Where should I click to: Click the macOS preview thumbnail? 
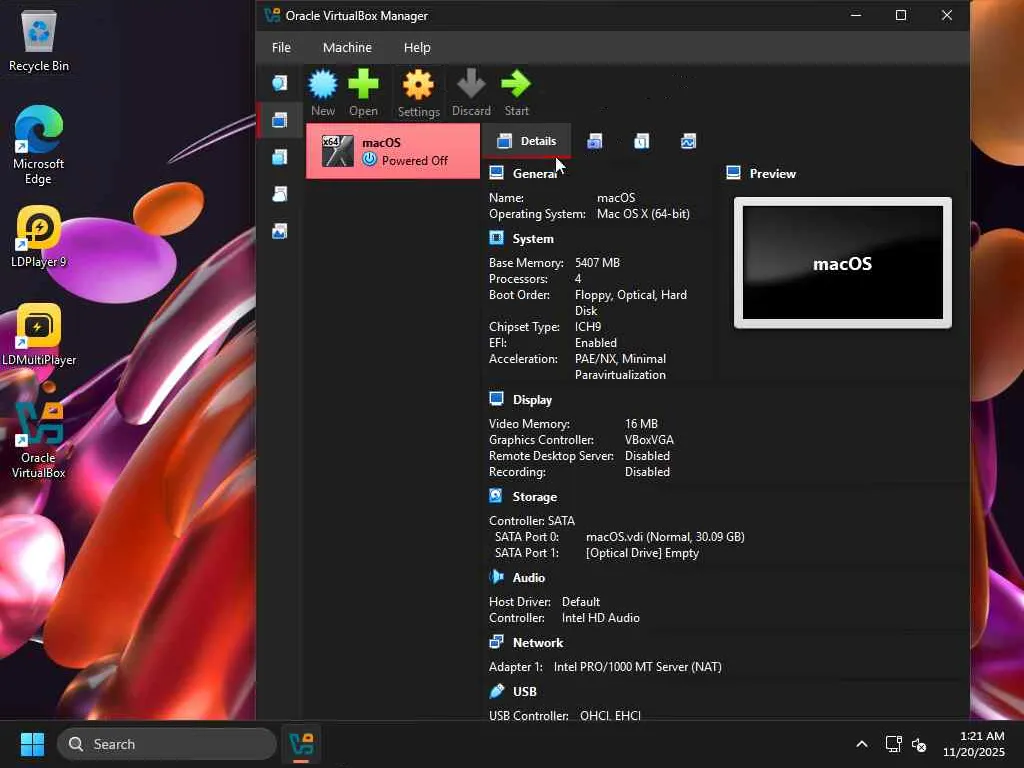(x=842, y=263)
